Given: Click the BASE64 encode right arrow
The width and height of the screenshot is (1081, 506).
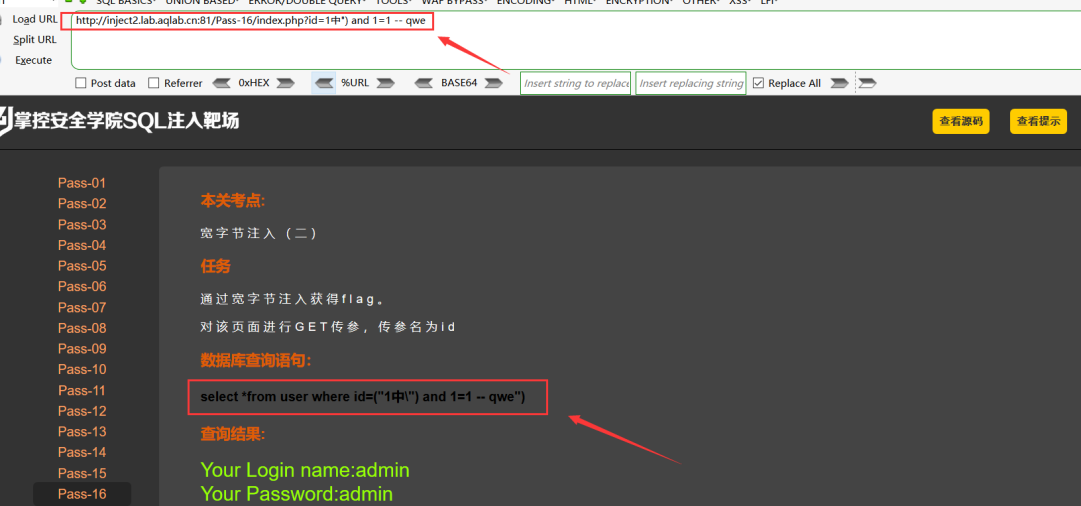Looking at the screenshot, I should (x=494, y=83).
